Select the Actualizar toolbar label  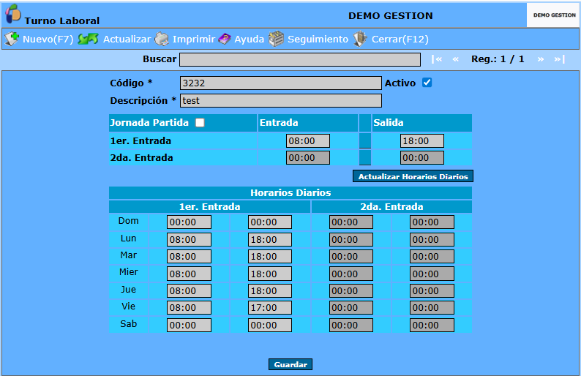(x=127, y=39)
